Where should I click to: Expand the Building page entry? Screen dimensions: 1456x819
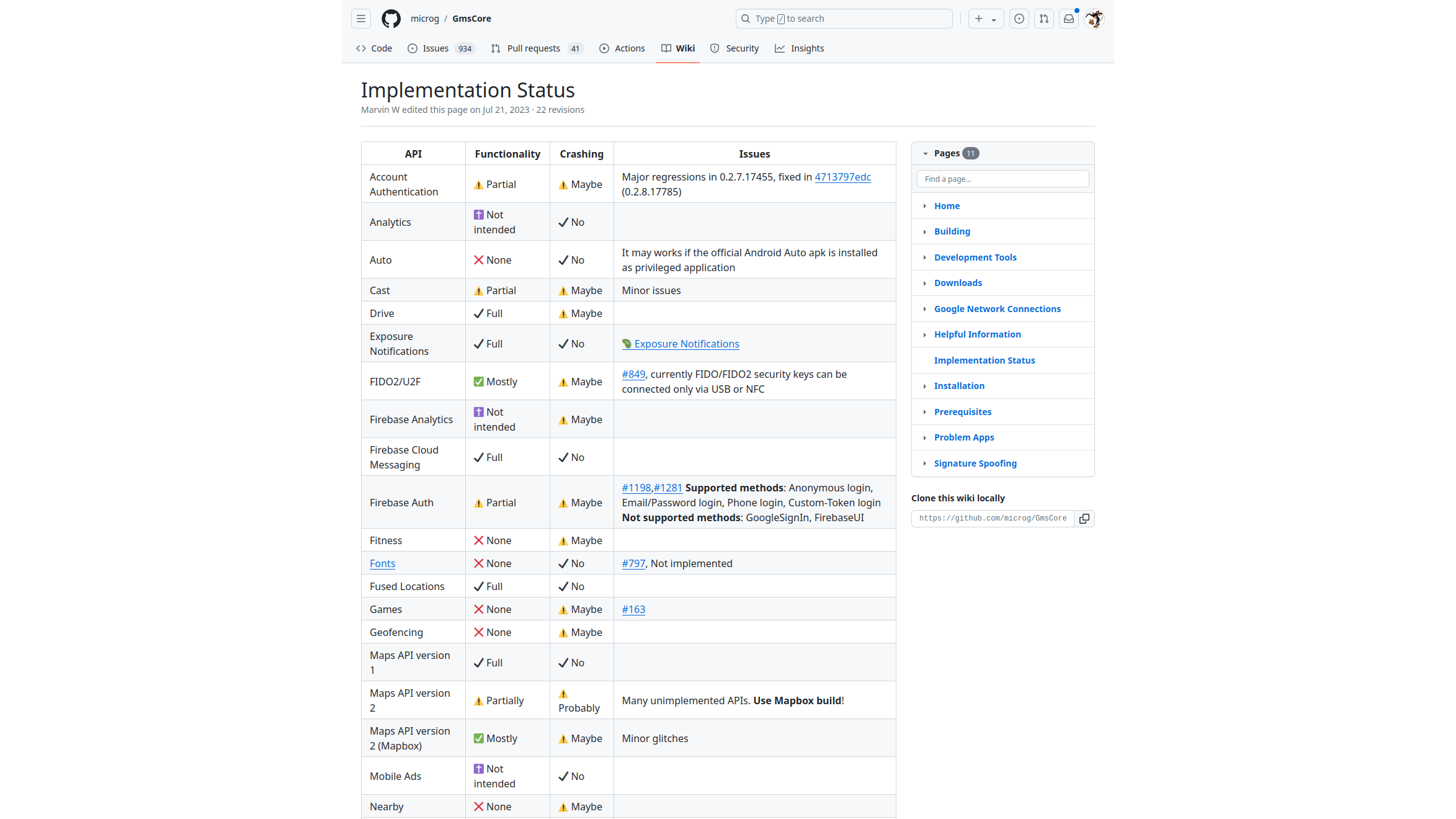pos(924,231)
